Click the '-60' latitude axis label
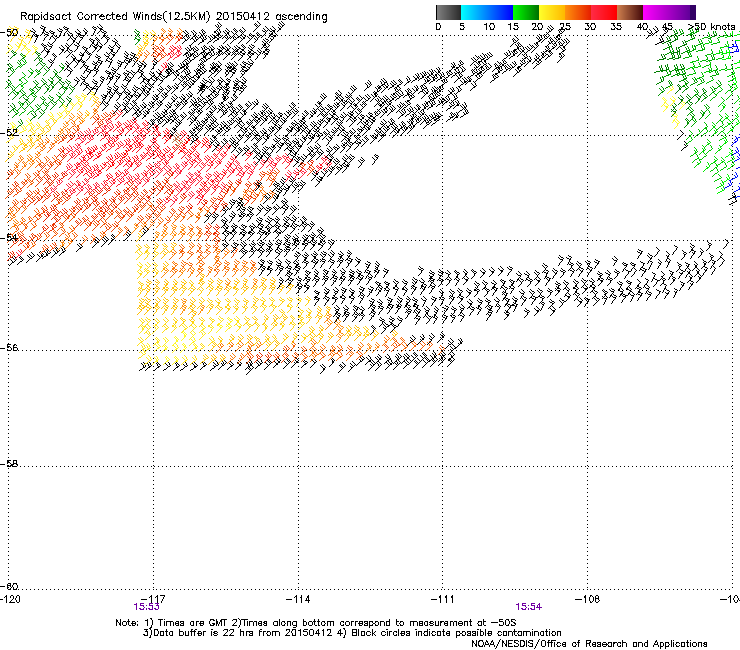Image resolution: width=740 pixels, height=650 pixels. click(x=9, y=587)
